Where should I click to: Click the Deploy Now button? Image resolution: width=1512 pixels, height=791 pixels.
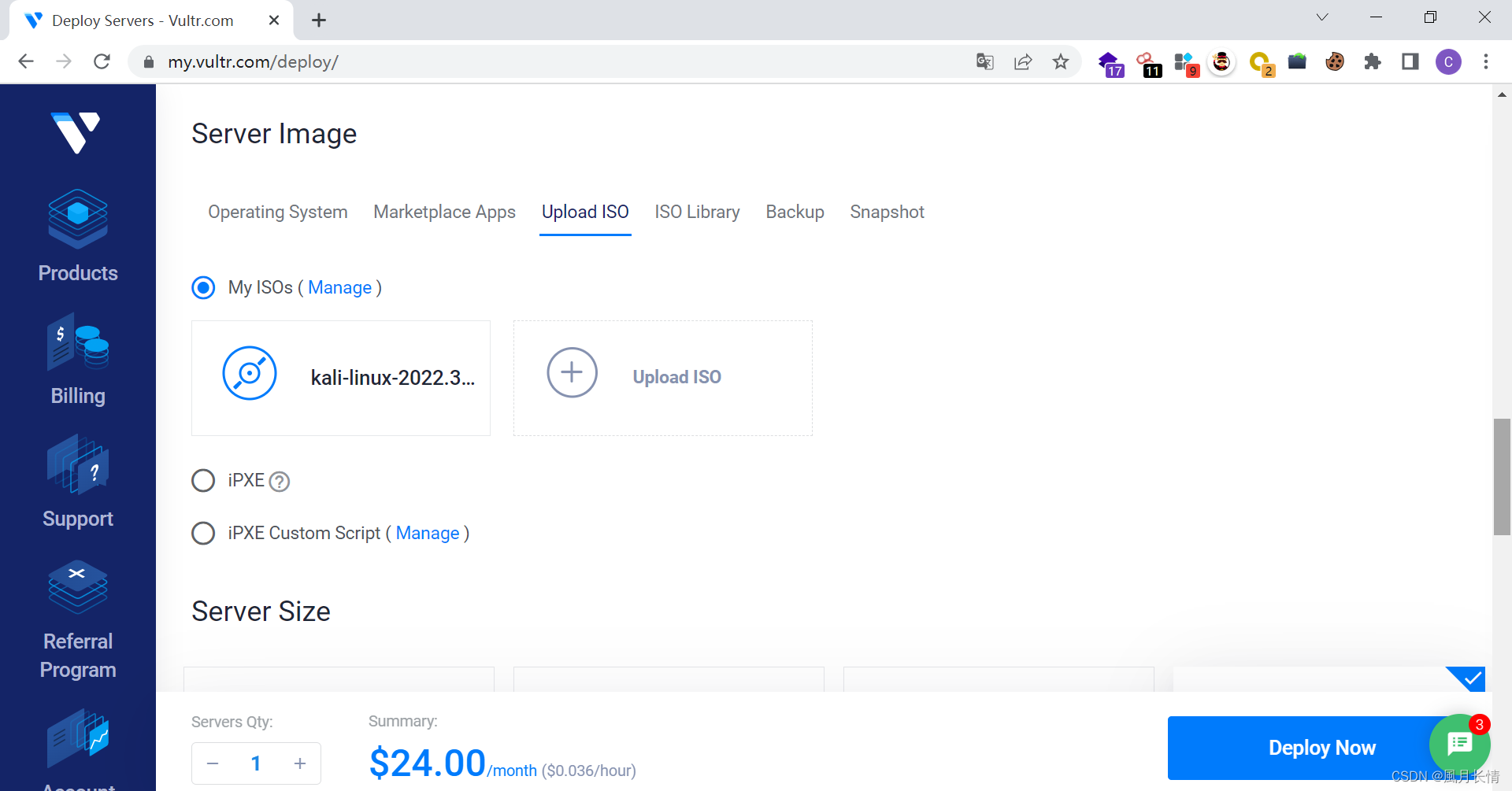(1321, 748)
